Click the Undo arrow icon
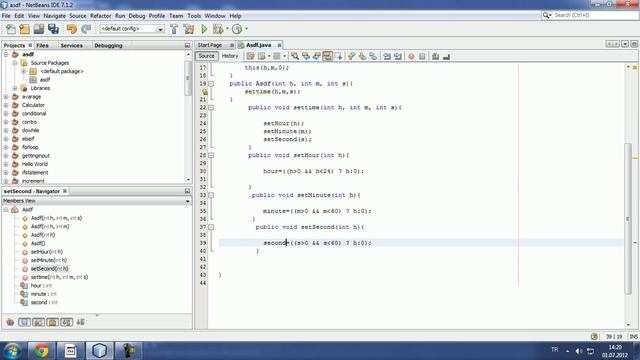Image resolution: width=640 pixels, height=360 pixels. [71, 29]
